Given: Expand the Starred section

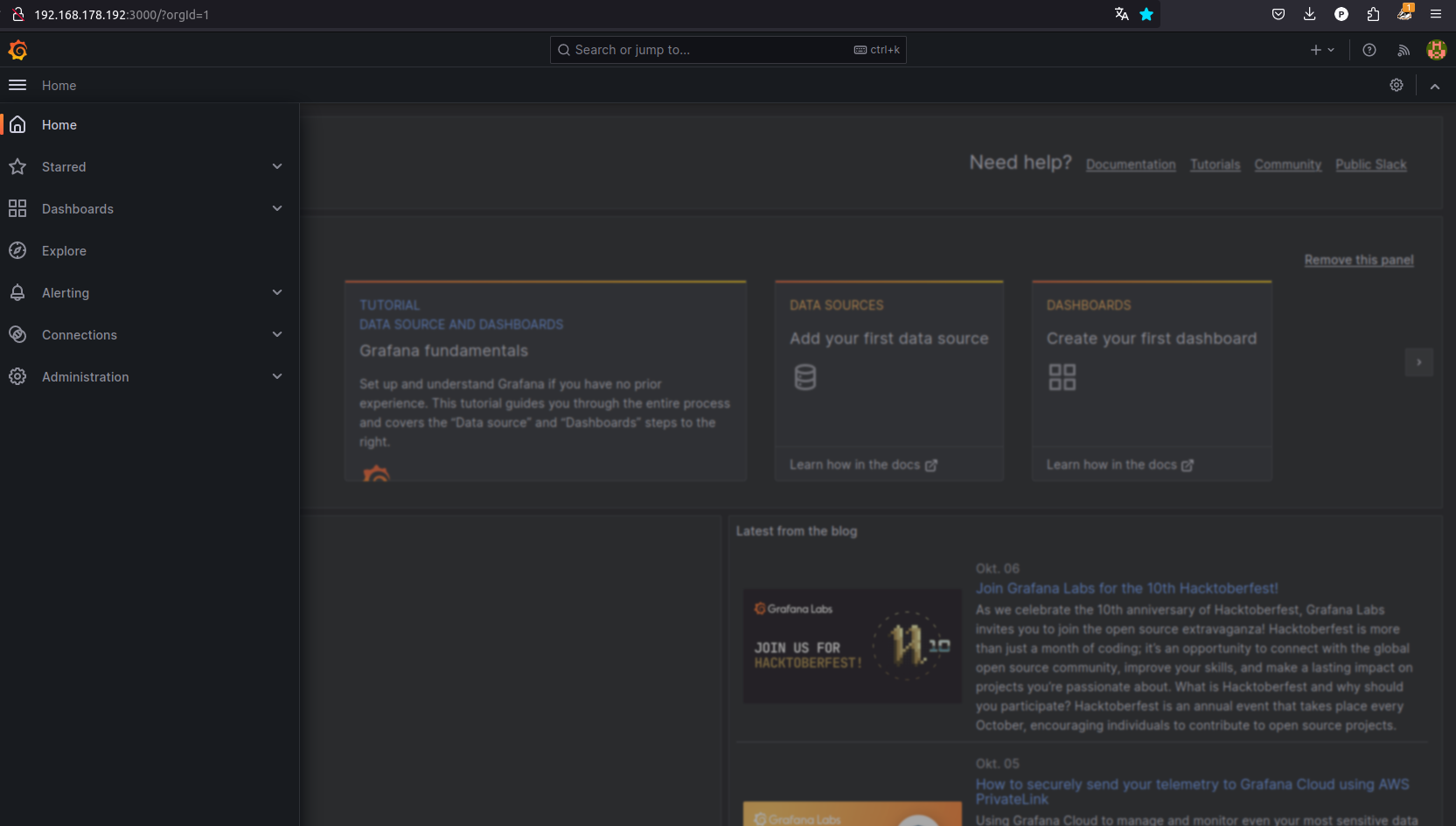Looking at the screenshot, I should 277,166.
